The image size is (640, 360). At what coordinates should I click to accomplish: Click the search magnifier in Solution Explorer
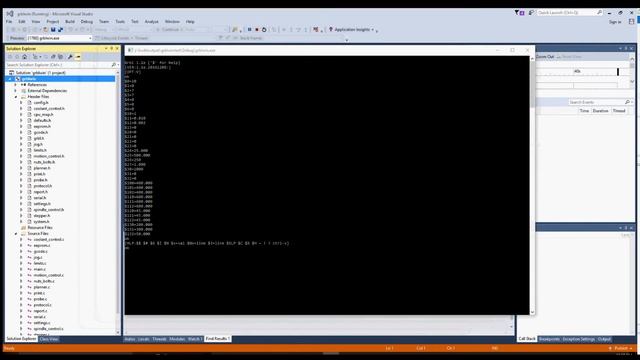point(113,64)
